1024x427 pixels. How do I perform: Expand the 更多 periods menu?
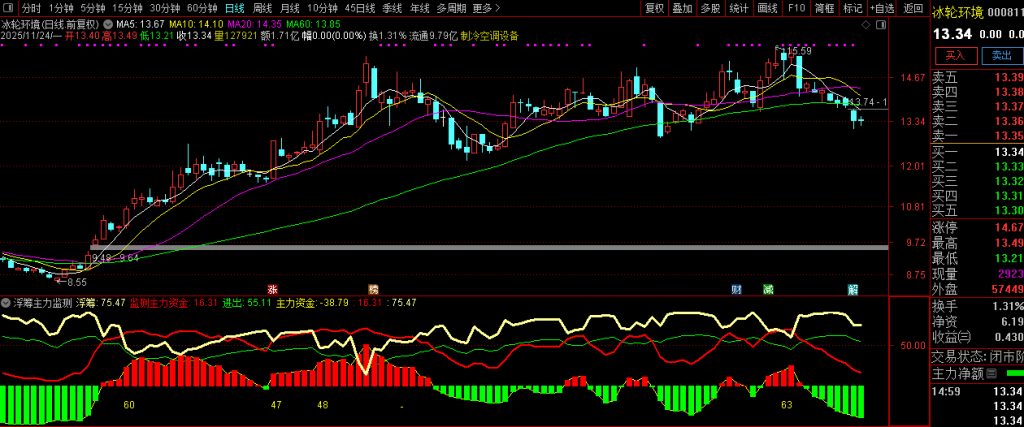485,8
